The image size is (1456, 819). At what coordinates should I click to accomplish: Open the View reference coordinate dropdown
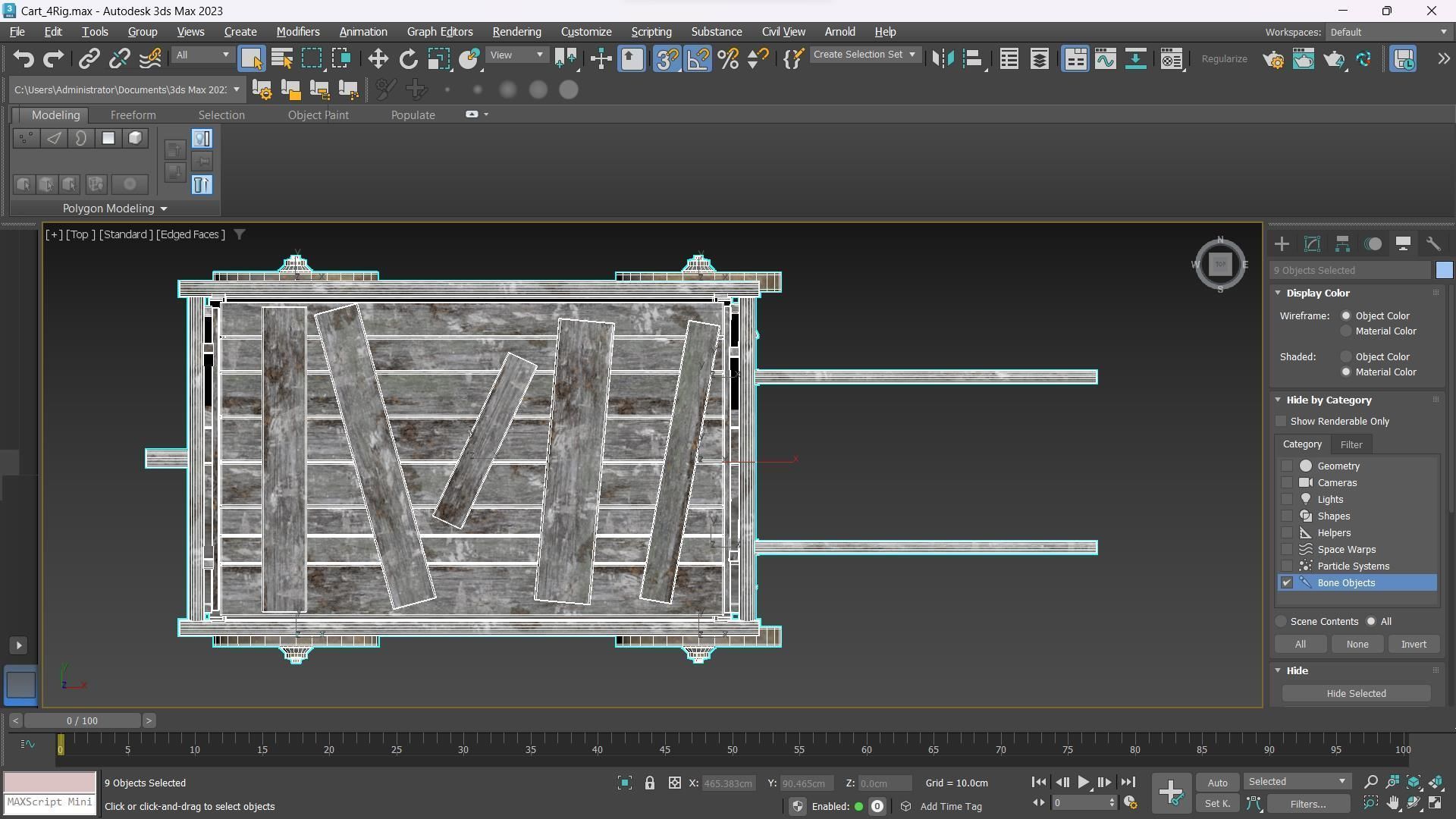coord(517,55)
